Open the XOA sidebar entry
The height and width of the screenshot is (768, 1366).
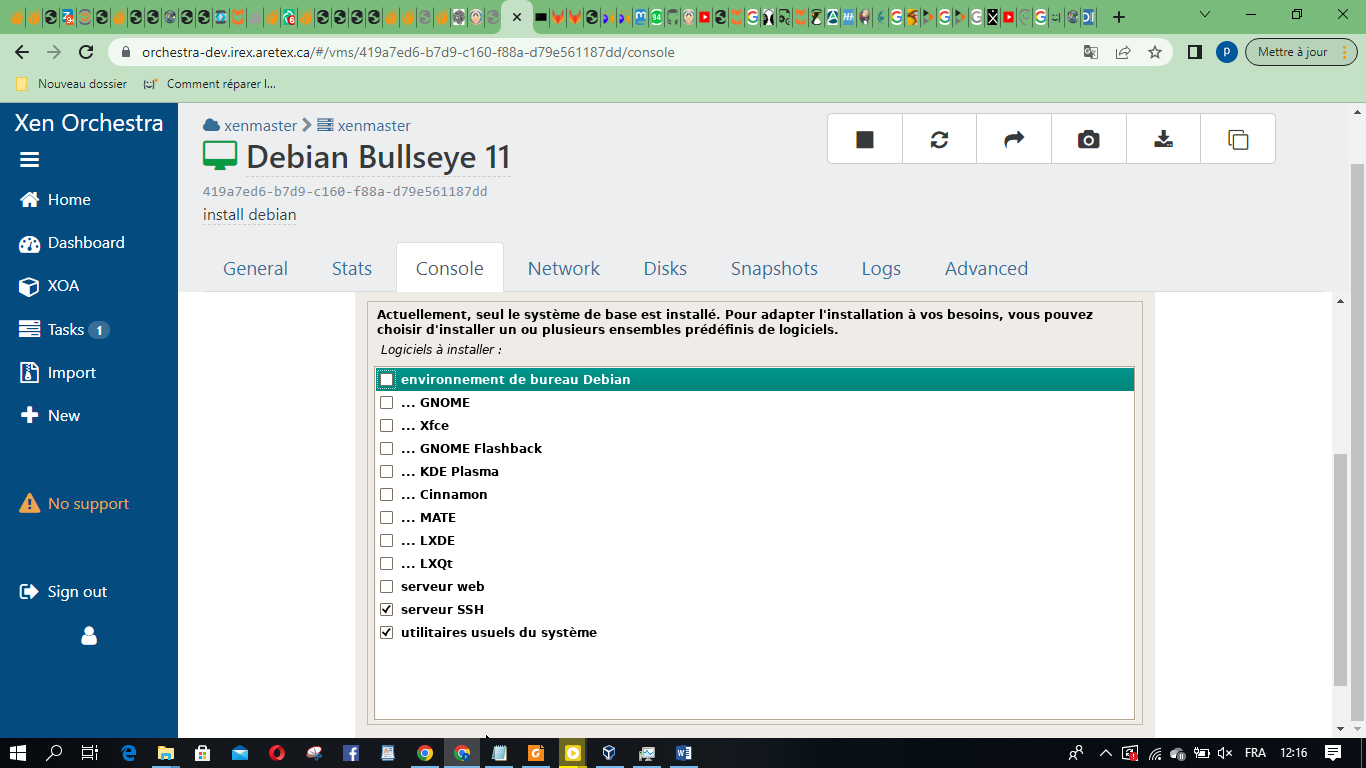[x=49, y=286]
